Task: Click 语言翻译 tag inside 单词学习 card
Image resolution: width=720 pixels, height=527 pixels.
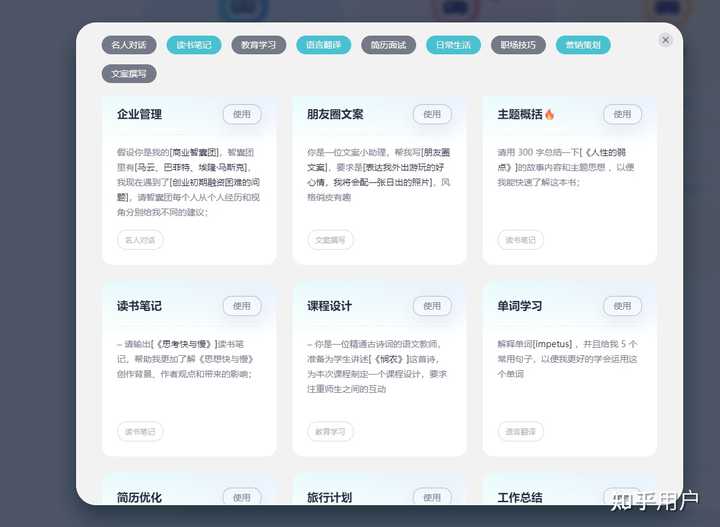Action: 521,432
